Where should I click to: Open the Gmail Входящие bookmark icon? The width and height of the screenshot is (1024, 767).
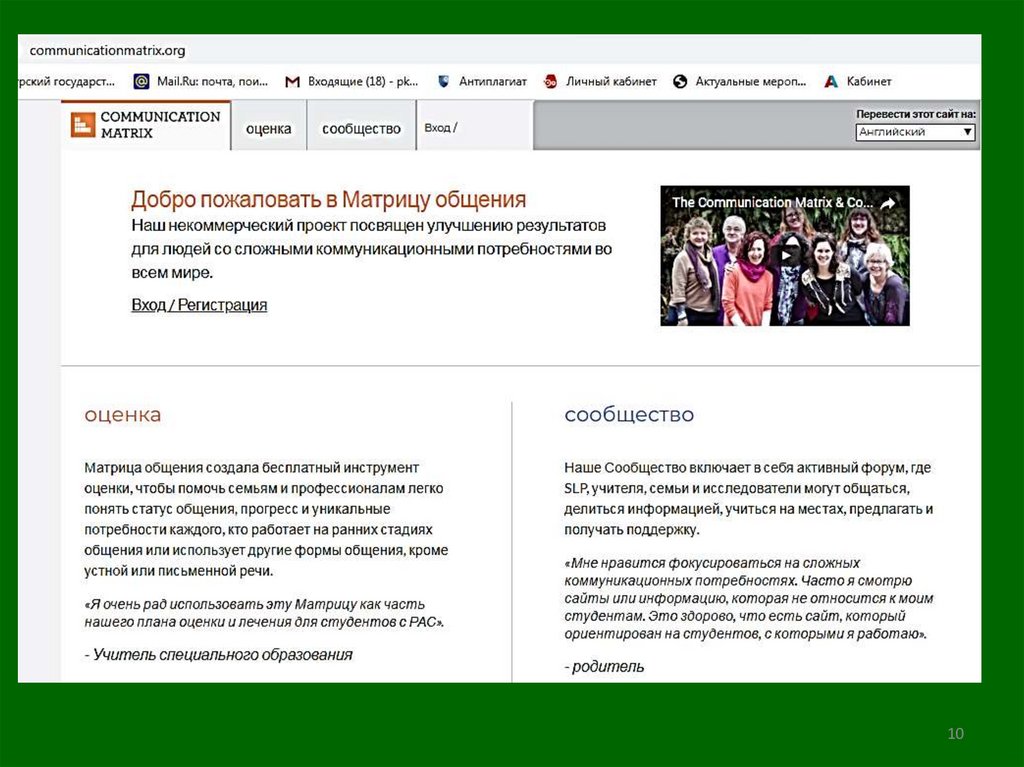292,82
